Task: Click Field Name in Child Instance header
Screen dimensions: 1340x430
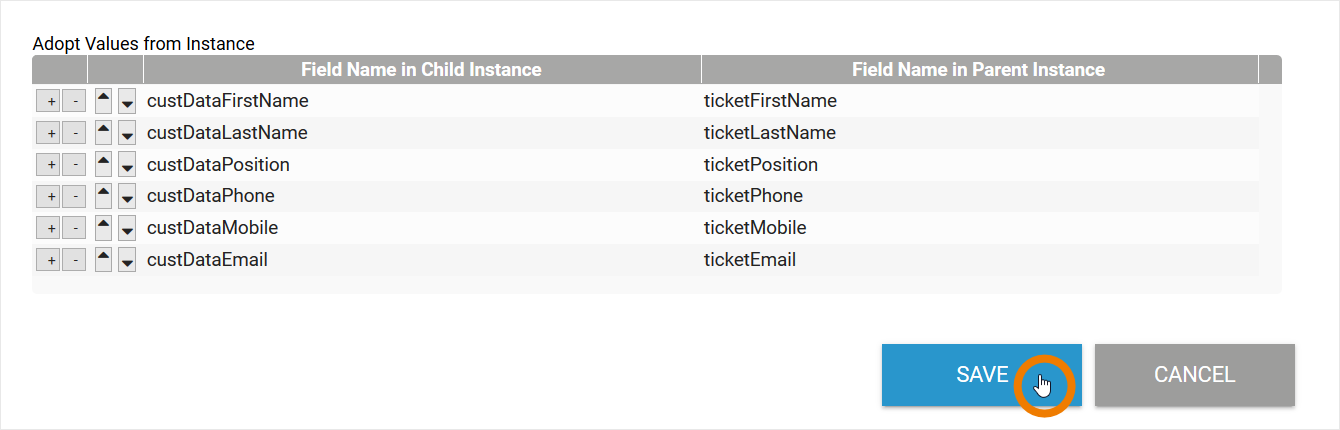Action: pos(421,70)
